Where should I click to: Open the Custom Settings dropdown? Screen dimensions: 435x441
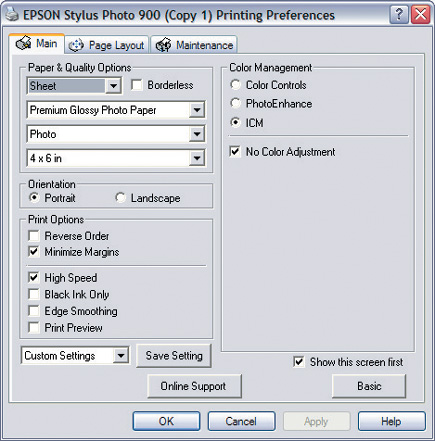pos(75,356)
